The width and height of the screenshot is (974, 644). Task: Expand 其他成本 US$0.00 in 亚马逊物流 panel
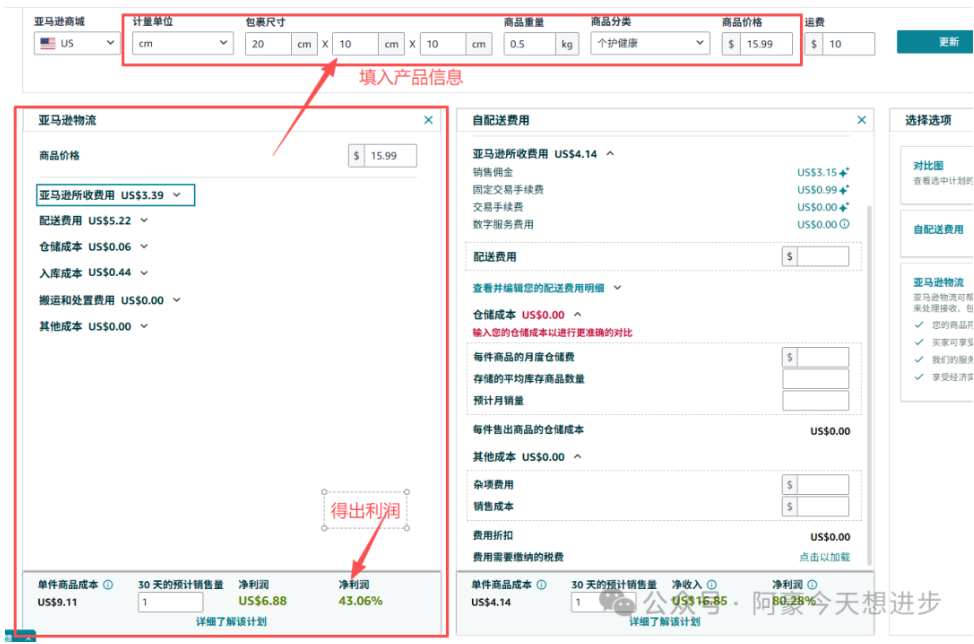pos(94,326)
